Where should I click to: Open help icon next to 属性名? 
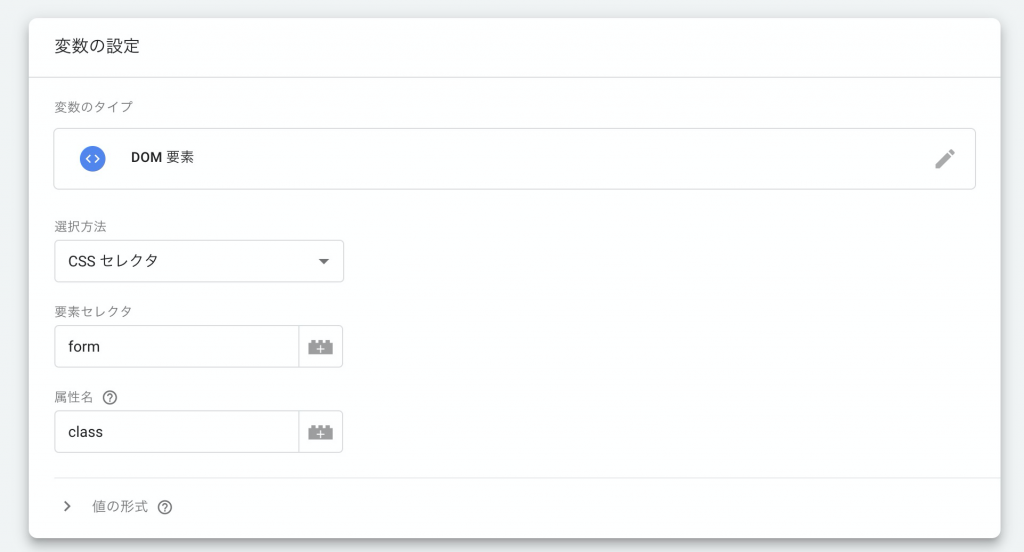tap(110, 397)
